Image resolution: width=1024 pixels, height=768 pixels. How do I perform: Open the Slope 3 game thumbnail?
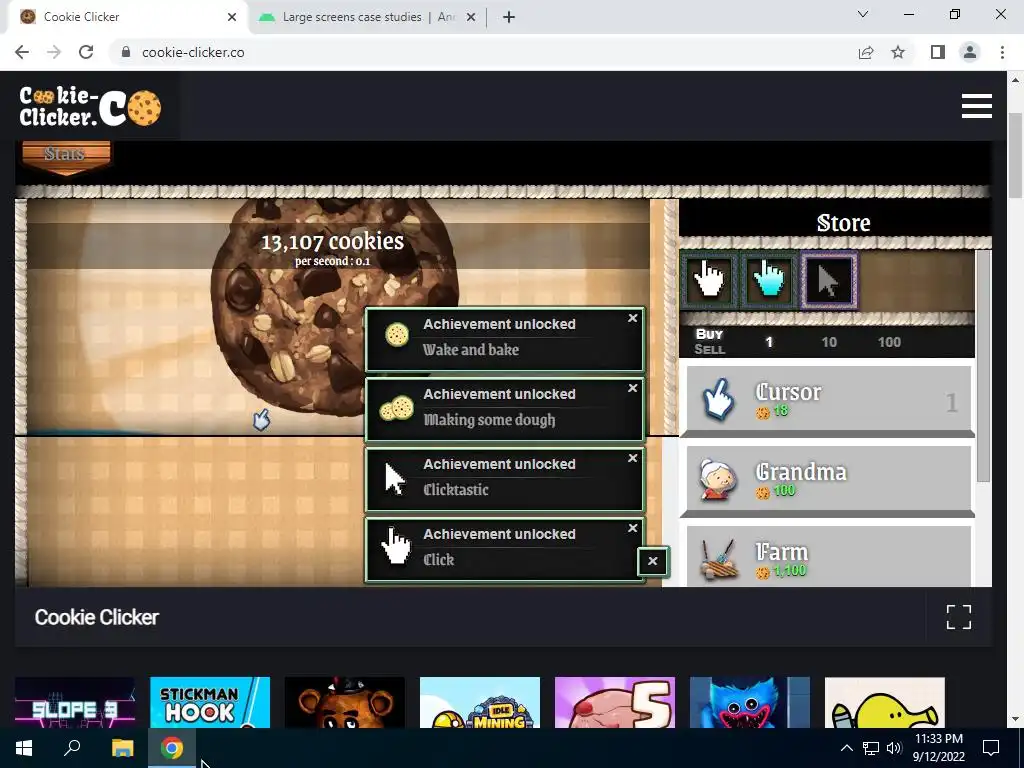pos(74,703)
